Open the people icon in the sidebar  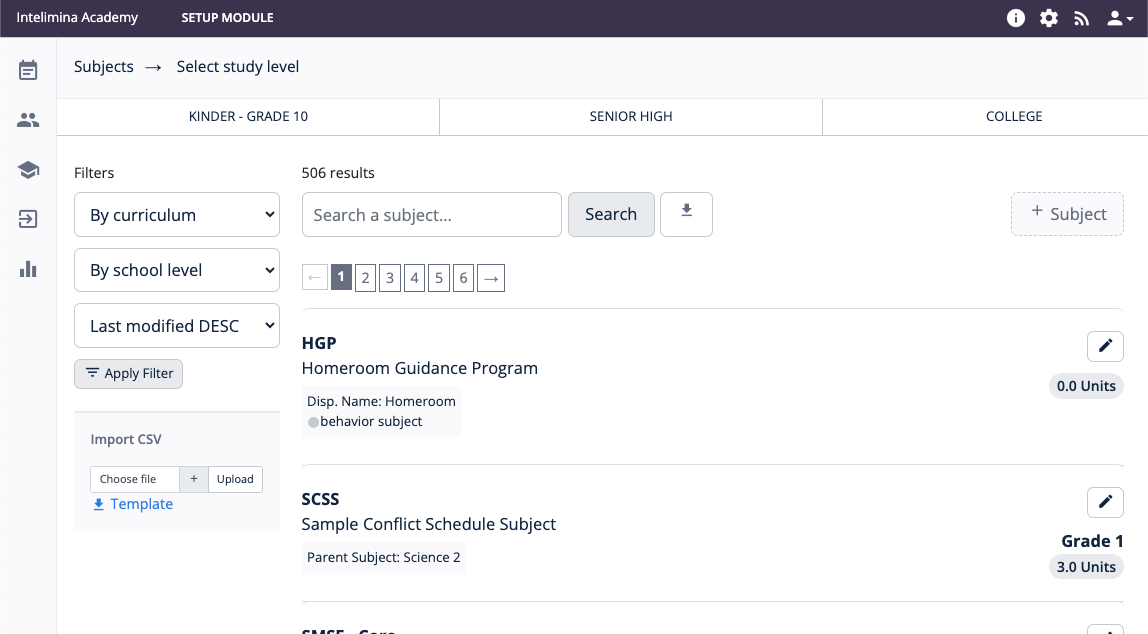28,120
